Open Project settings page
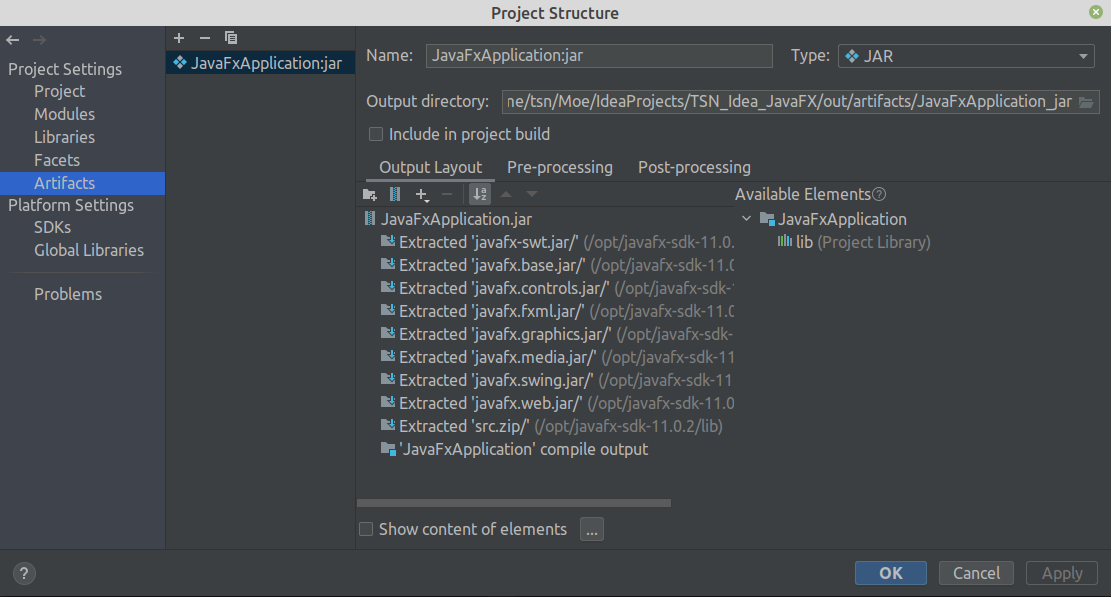 [60, 91]
